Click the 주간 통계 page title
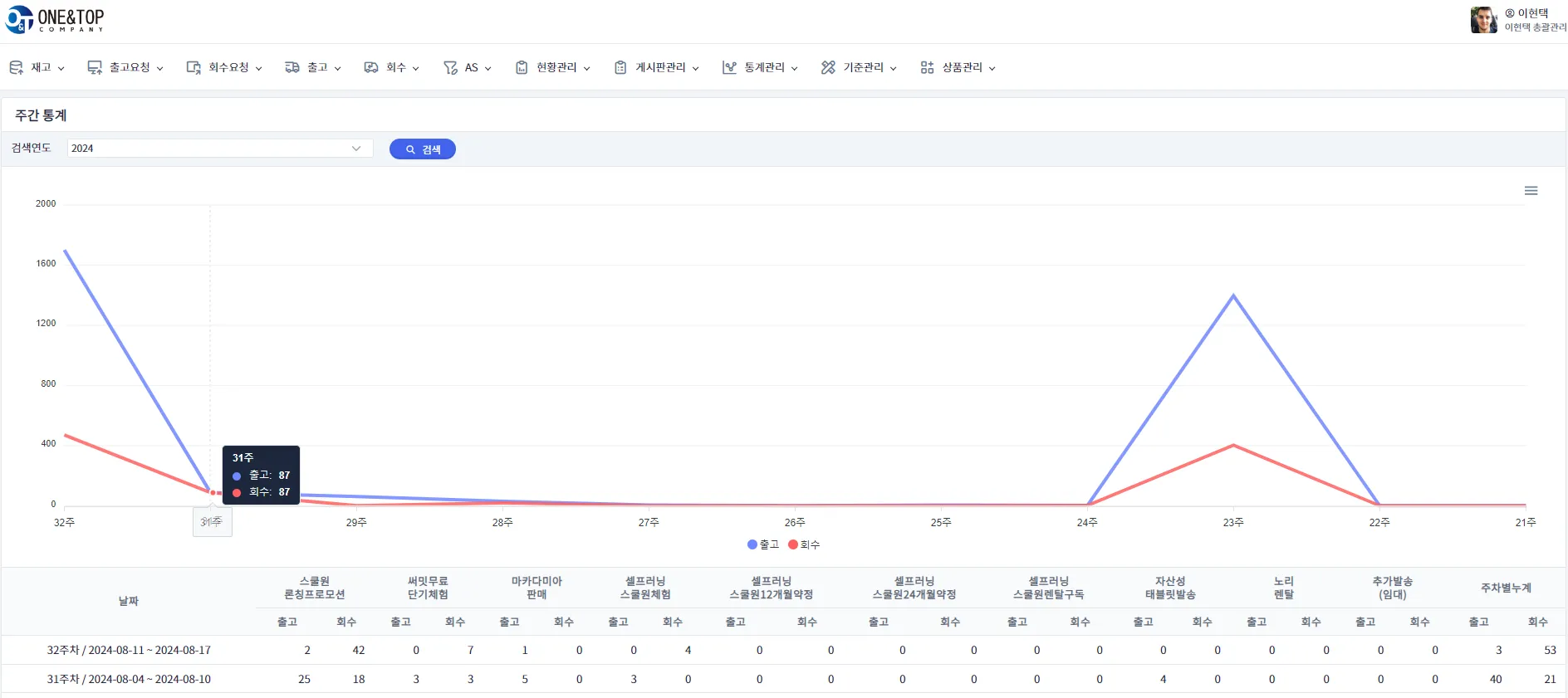The width and height of the screenshot is (1568, 698). pos(41,115)
